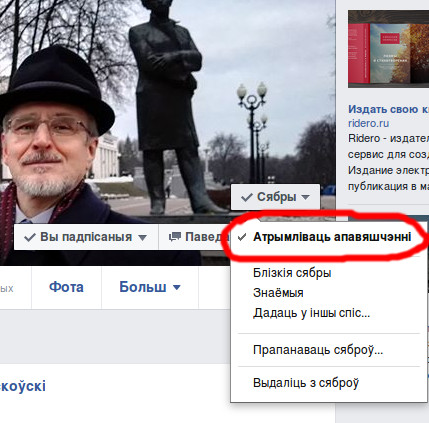This screenshot has width=429, height=423.
Task: Click Выдаліць з сяброў to unfriend
Action: 306,383
